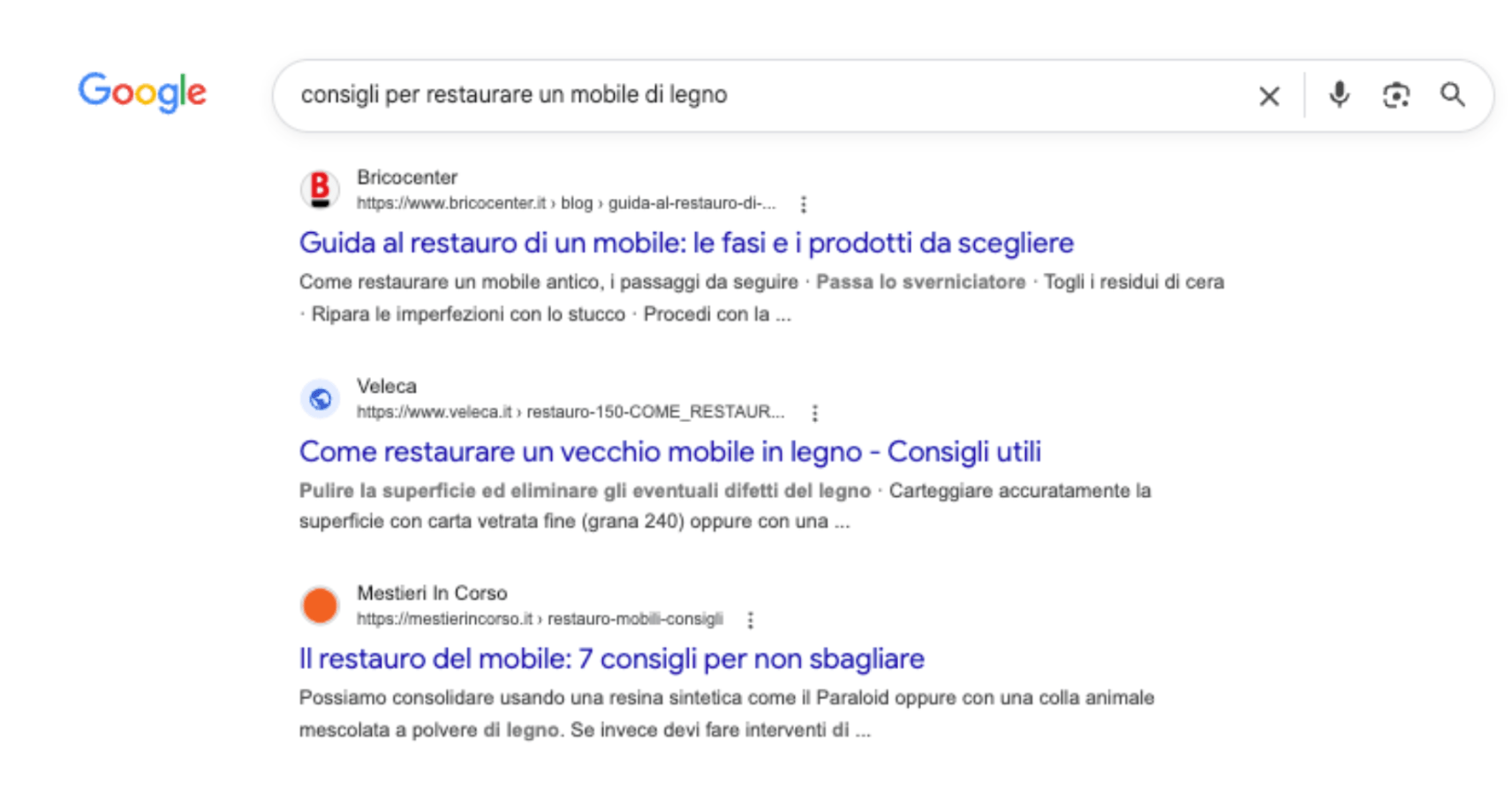Click the Mestieri In Corso orange favicon
This screenshot has width=1512, height=791.
[320, 606]
